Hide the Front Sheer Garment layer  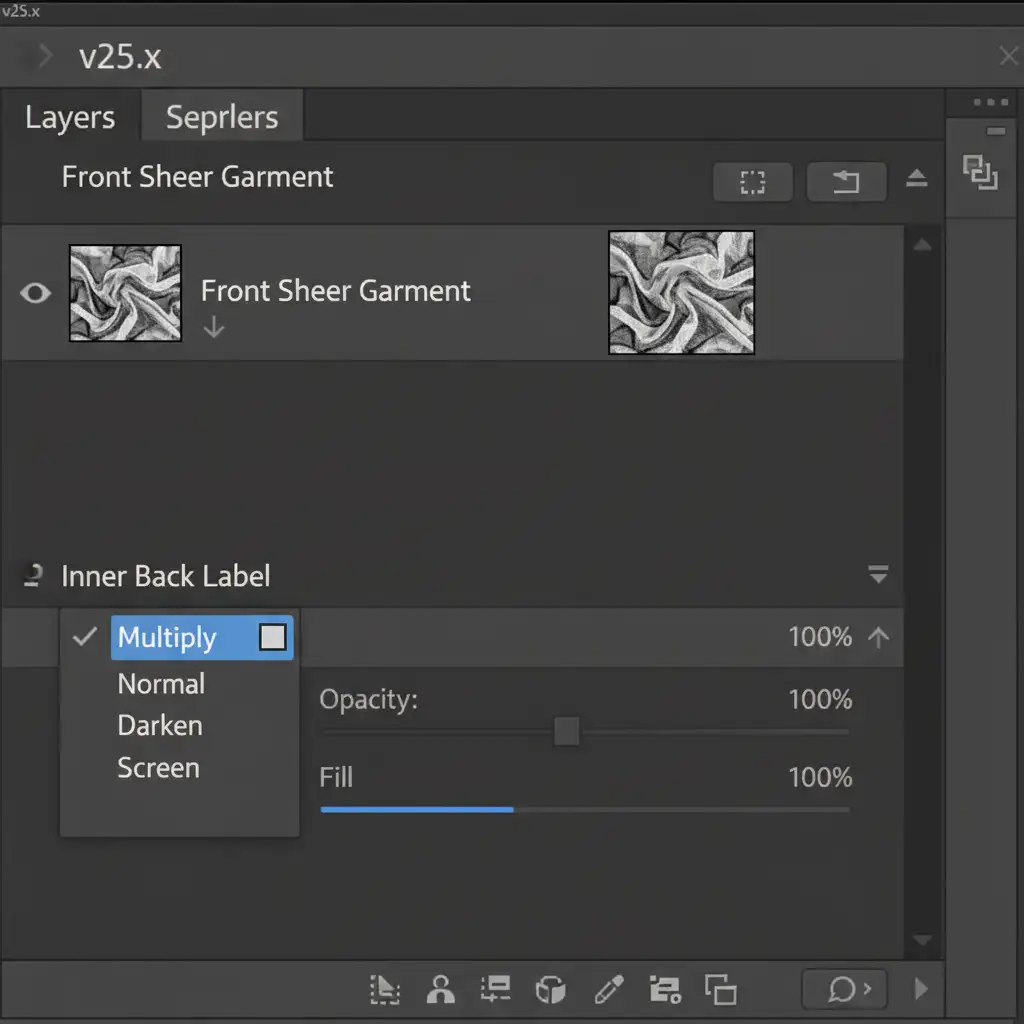click(x=36, y=293)
